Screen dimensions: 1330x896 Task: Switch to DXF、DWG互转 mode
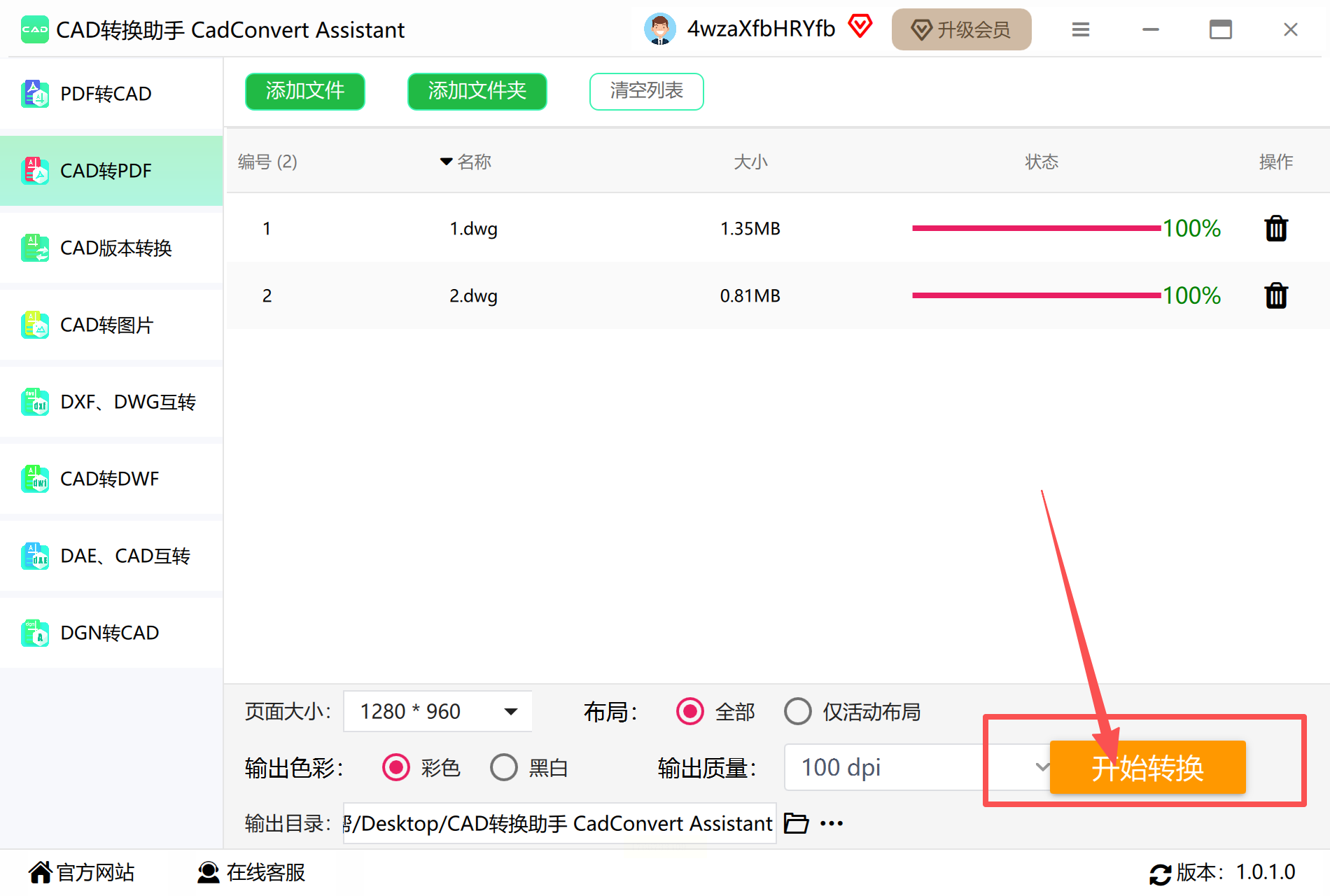(x=111, y=402)
